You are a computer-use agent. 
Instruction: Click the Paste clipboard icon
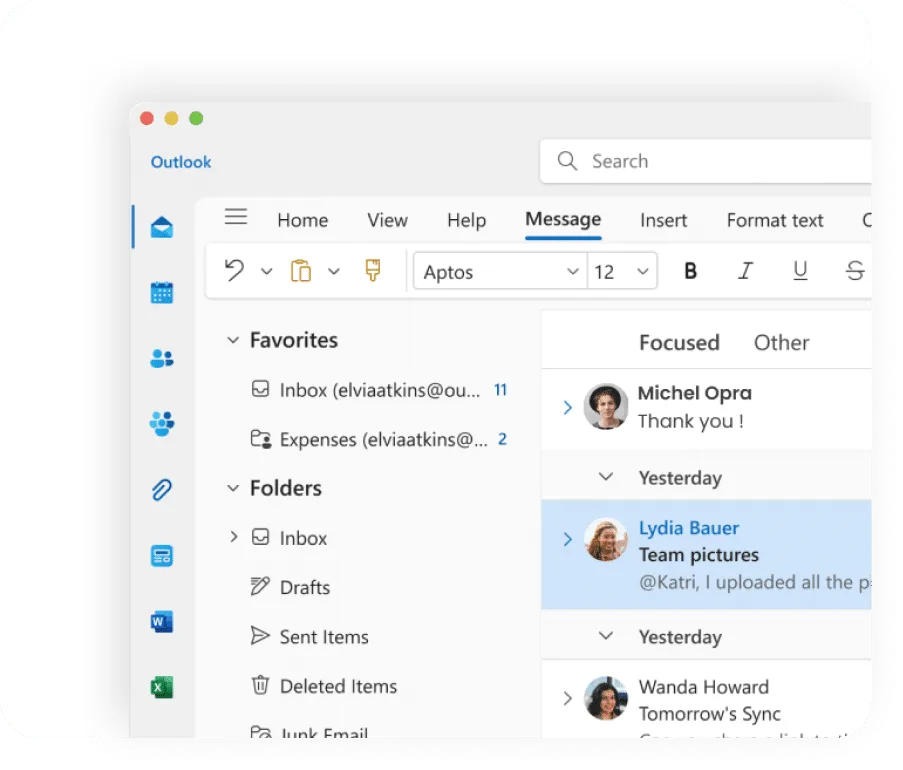301,271
